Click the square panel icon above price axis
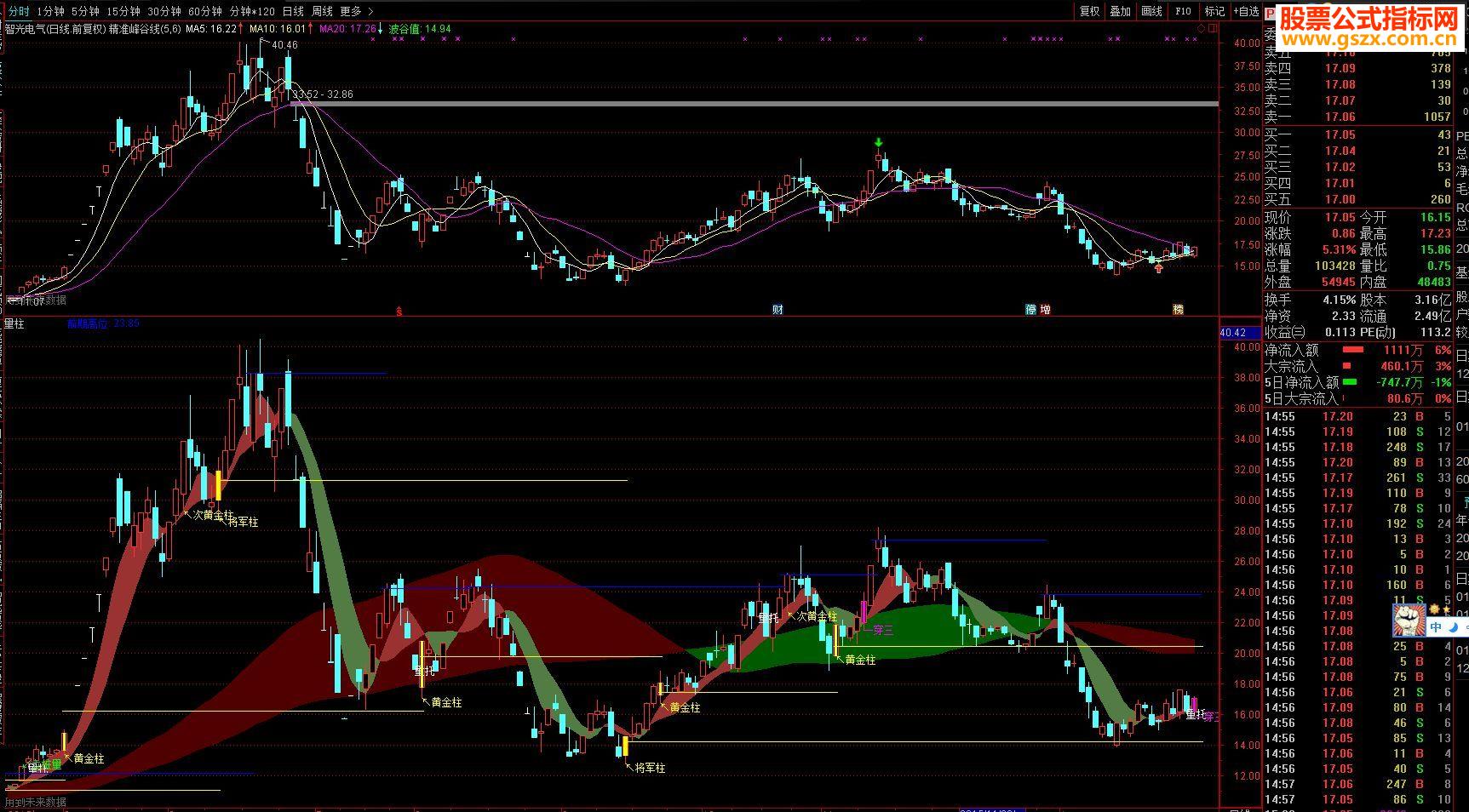The width and height of the screenshot is (1469, 812). click(x=1213, y=29)
